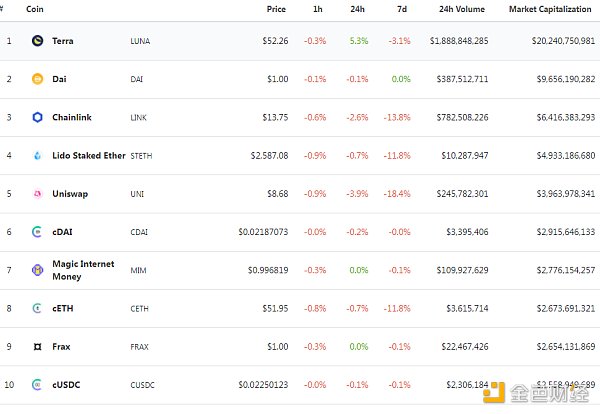Click Chainlink's price $13.75
The image size is (600, 414).
click(x=275, y=117)
